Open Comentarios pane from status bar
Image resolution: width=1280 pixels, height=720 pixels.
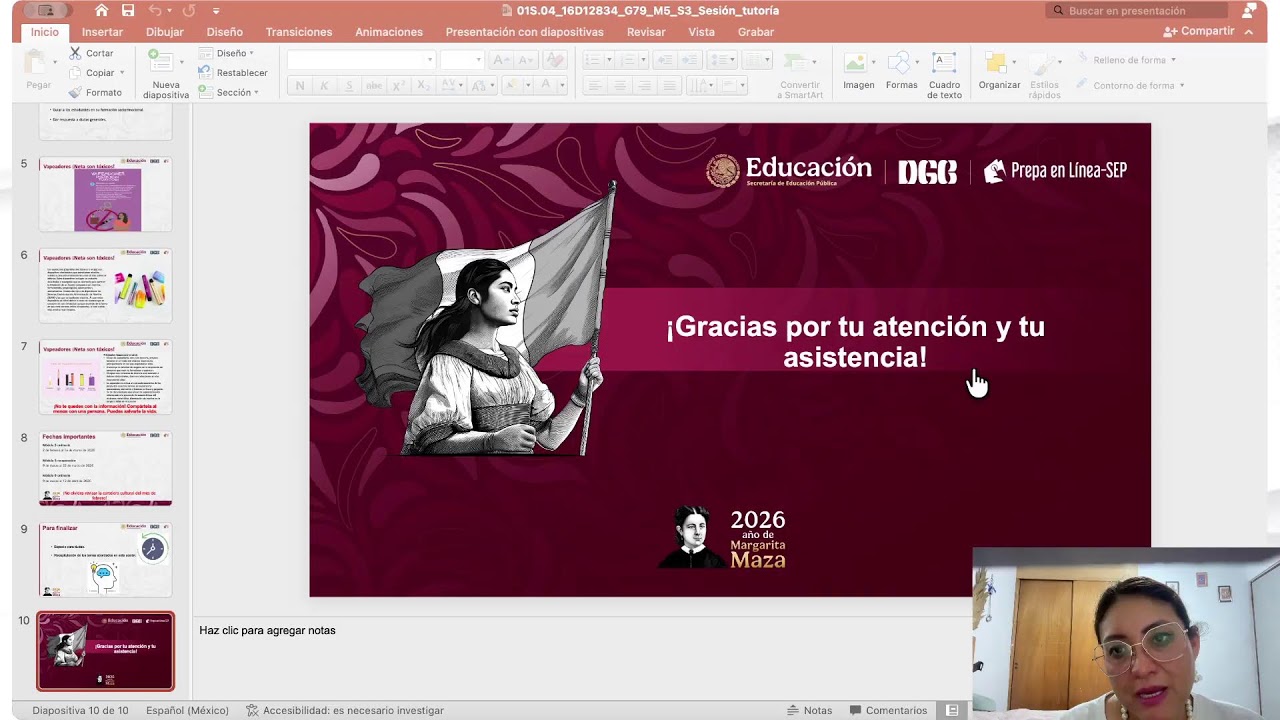coord(887,710)
